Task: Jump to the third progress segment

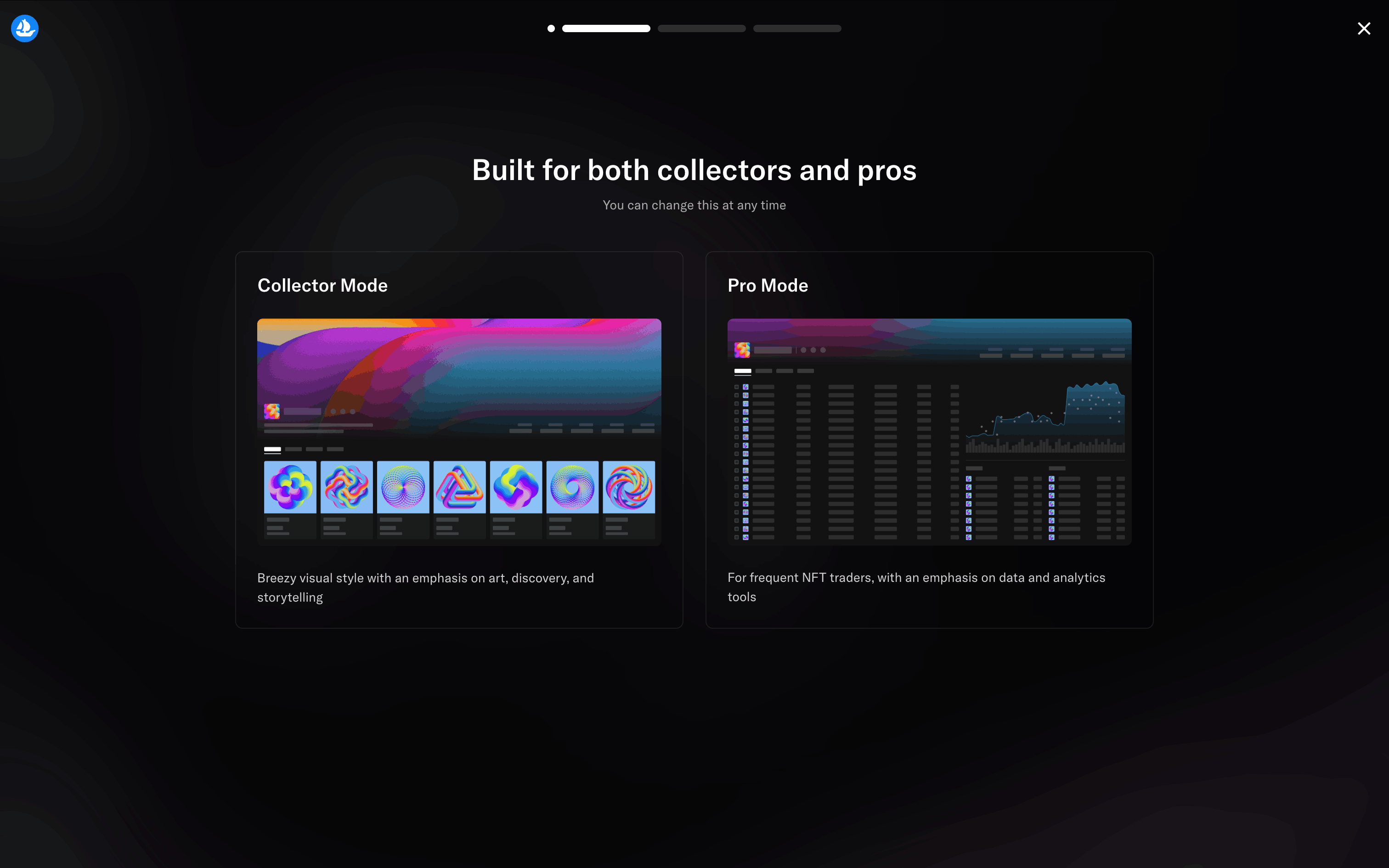Action: pos(701,28)
